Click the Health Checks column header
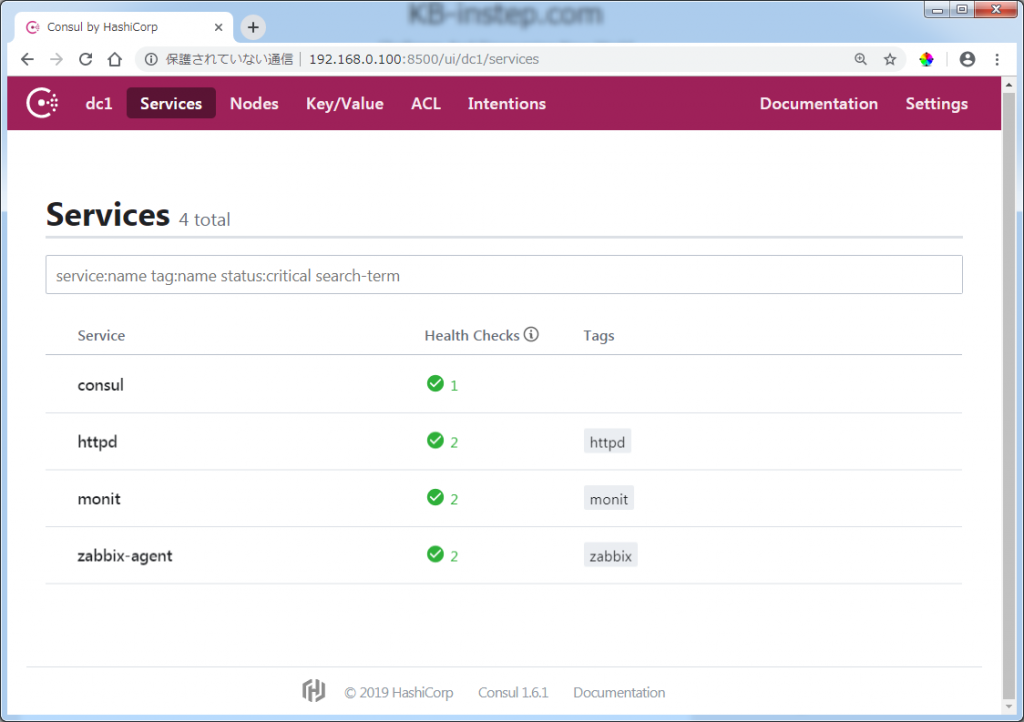Image resolution: width=1024 pixels, height=722 pixels. (x=472, y=336)
